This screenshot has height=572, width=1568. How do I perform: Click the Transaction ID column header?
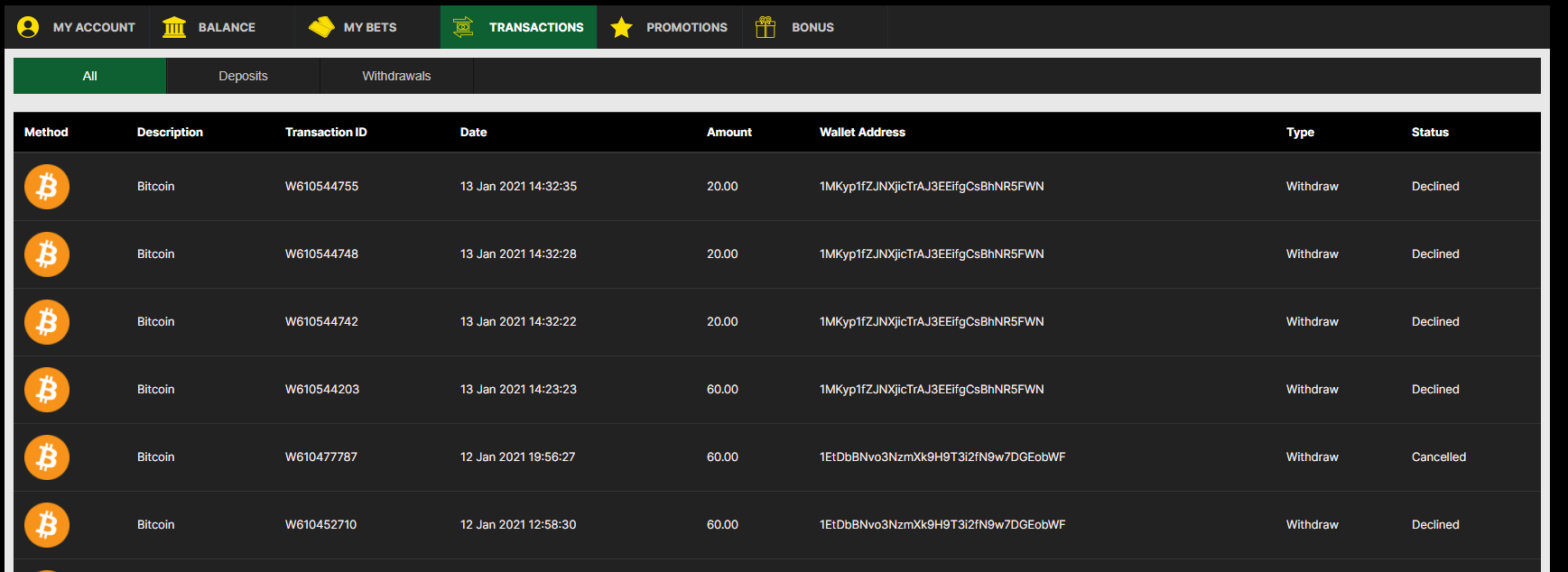click(326, 132)
